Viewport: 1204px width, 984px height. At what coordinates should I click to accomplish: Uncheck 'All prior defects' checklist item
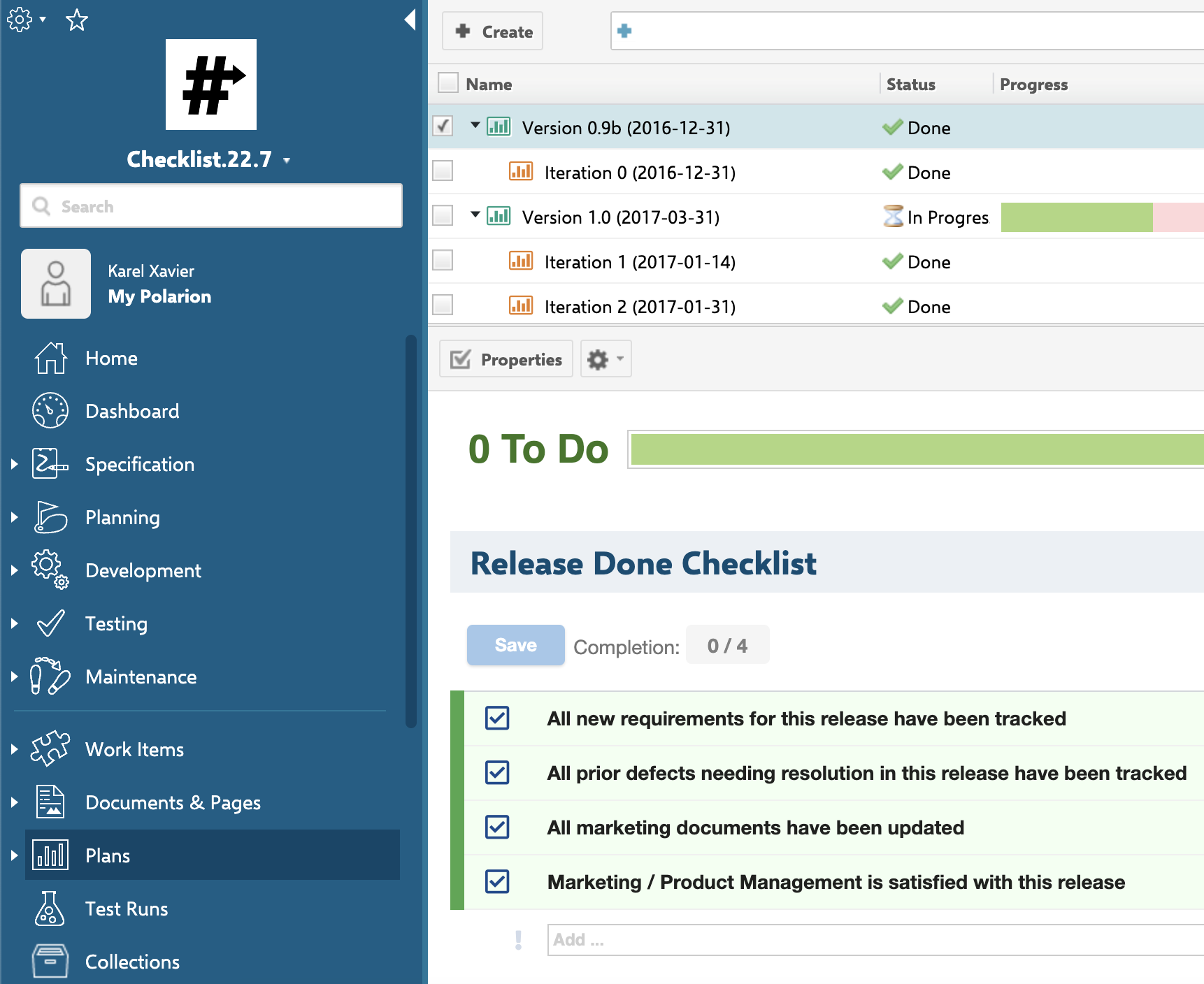[497, 772]
